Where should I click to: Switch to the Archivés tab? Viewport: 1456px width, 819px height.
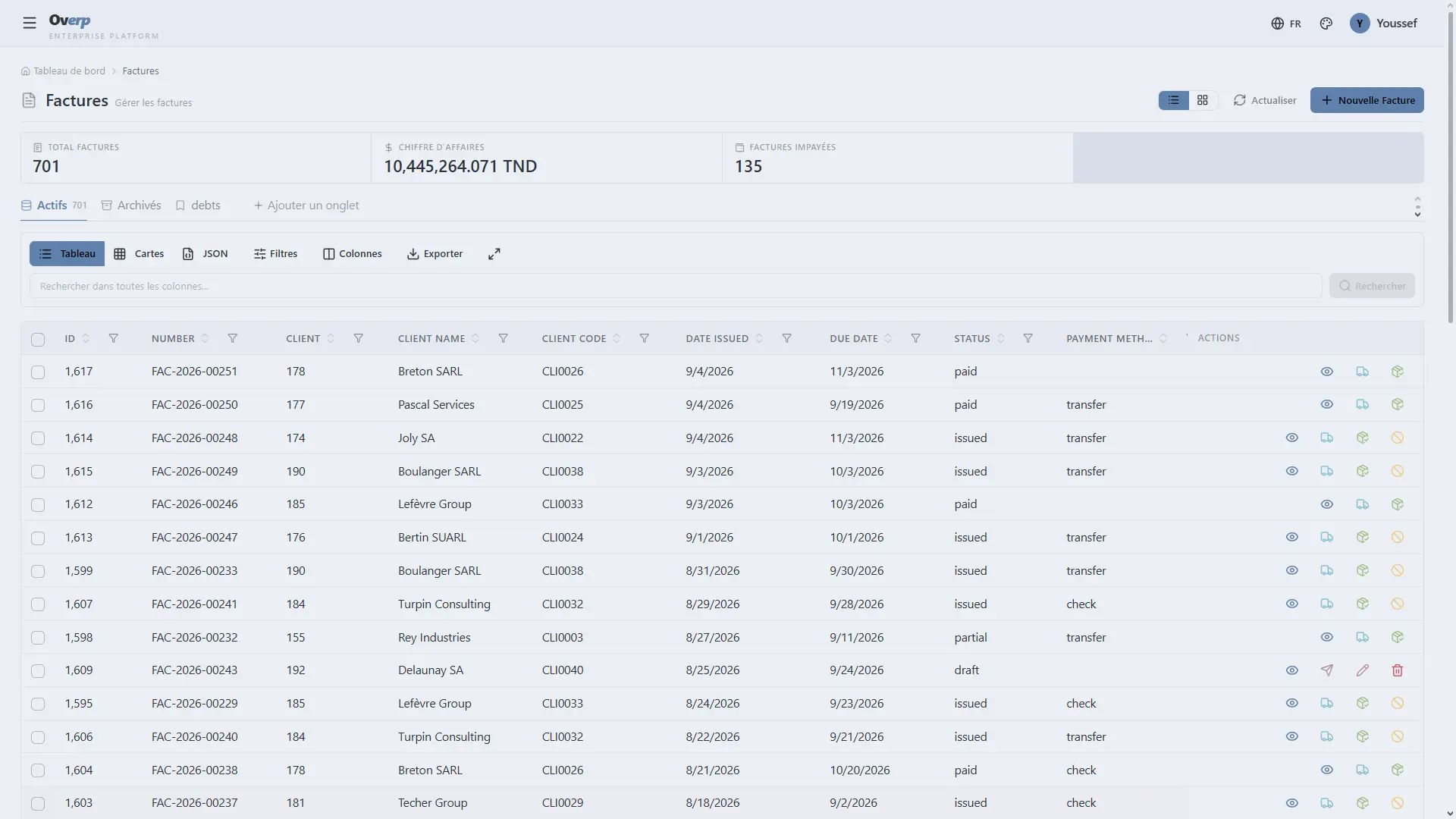click(x=131, y=206)
